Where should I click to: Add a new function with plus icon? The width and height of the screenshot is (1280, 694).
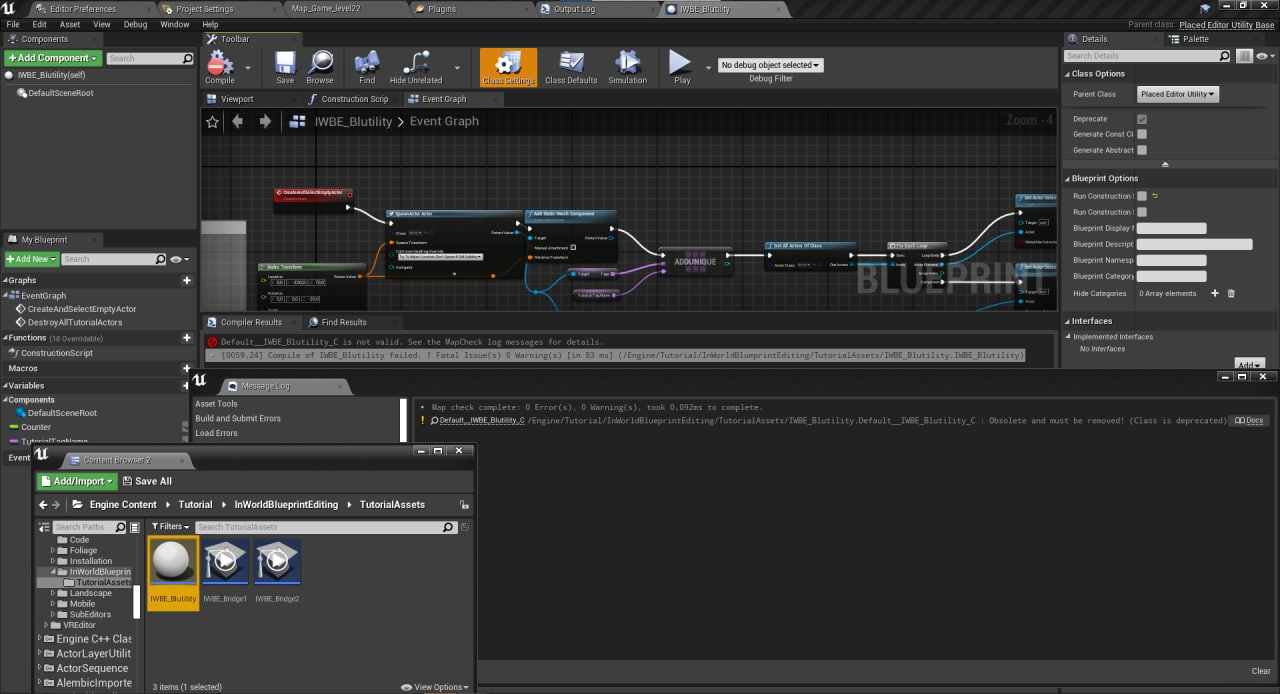click(187, 338)
